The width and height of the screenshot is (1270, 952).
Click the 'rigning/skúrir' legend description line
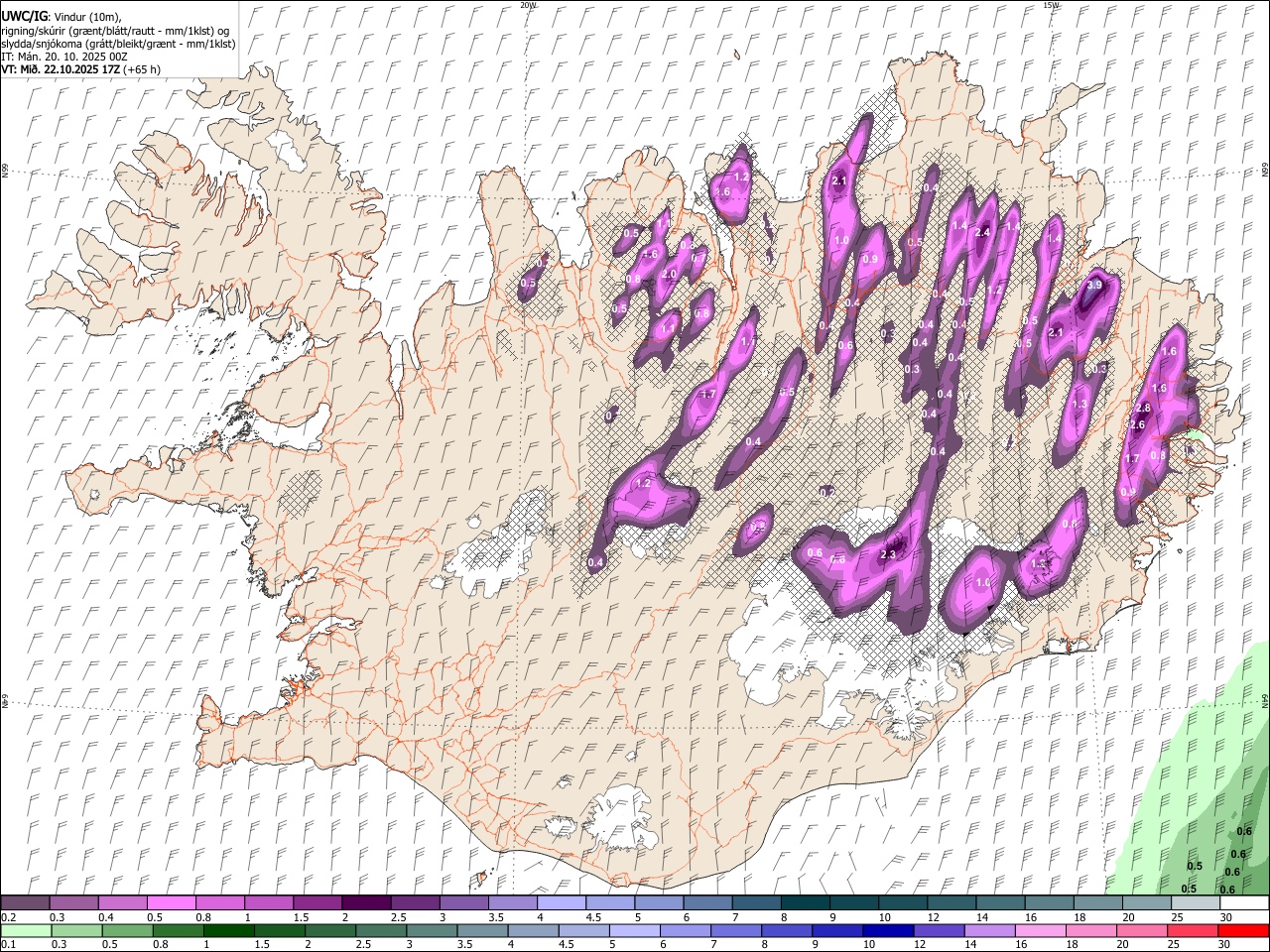(x=115, y=31)
